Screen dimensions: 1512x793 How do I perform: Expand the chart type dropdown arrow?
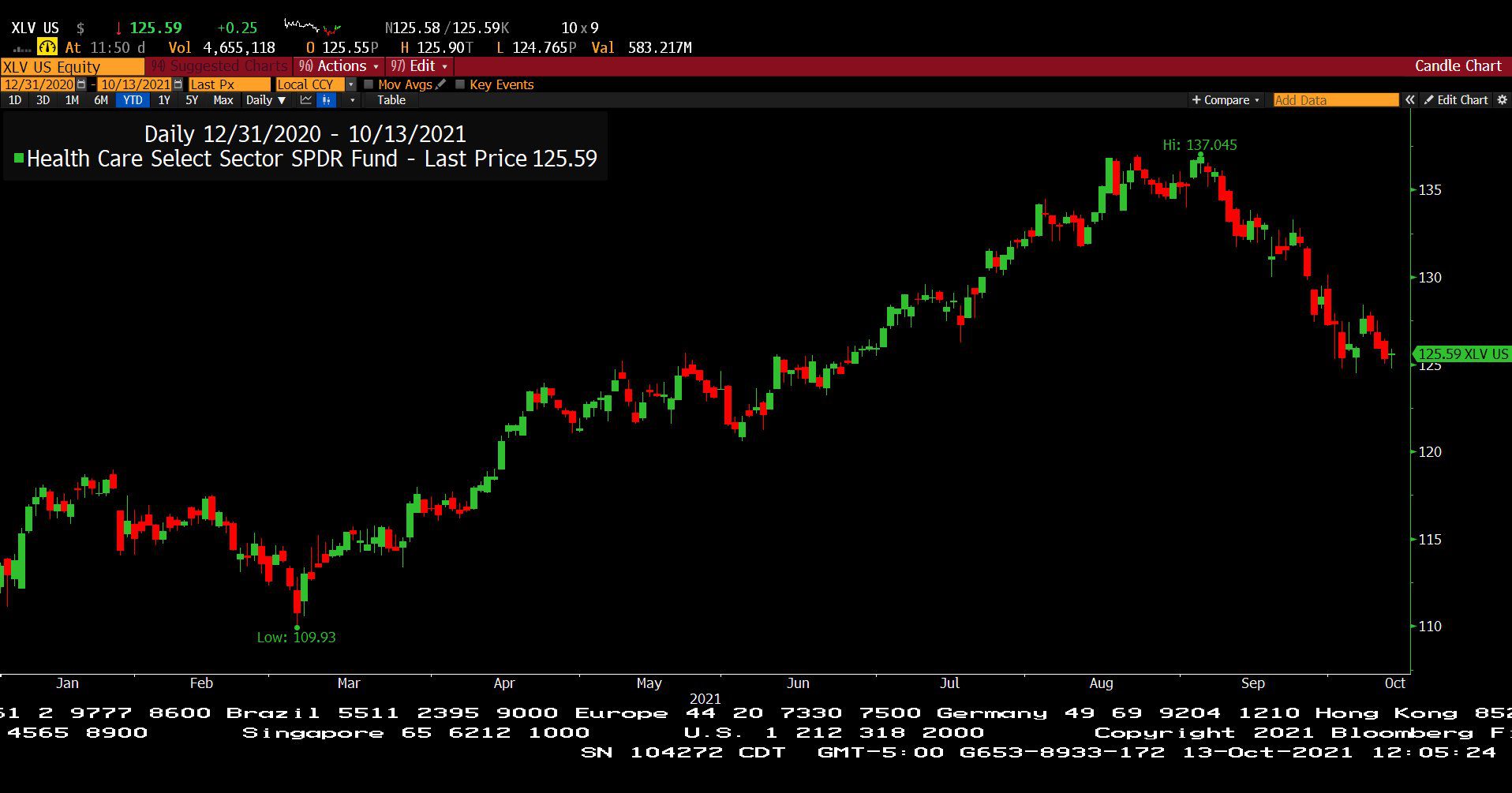[352, 100]
